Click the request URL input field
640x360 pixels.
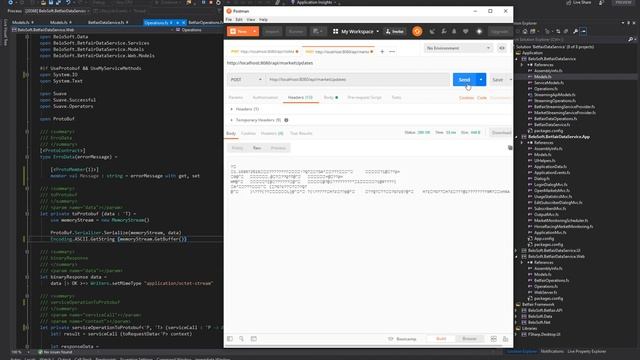click(358, 80)
